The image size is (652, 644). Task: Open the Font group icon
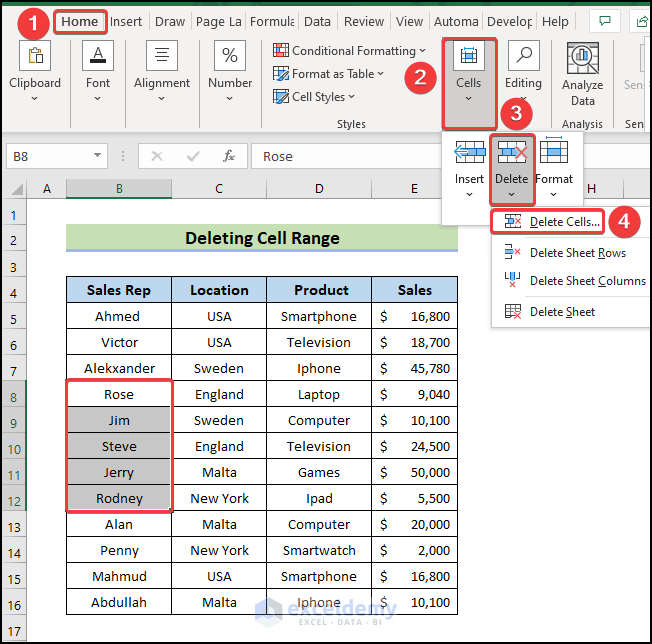pyautogui.click(x=98, y=55)
